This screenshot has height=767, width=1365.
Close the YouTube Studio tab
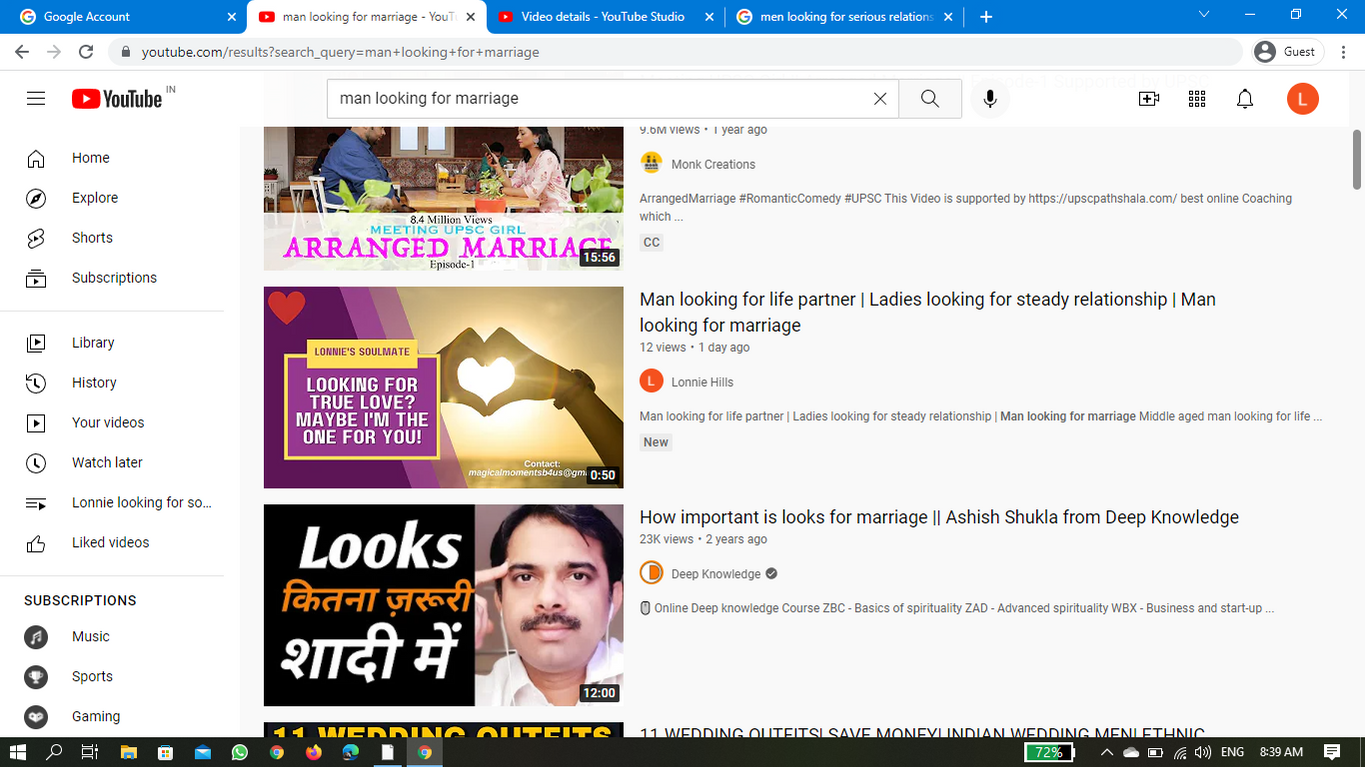point(710,17)
